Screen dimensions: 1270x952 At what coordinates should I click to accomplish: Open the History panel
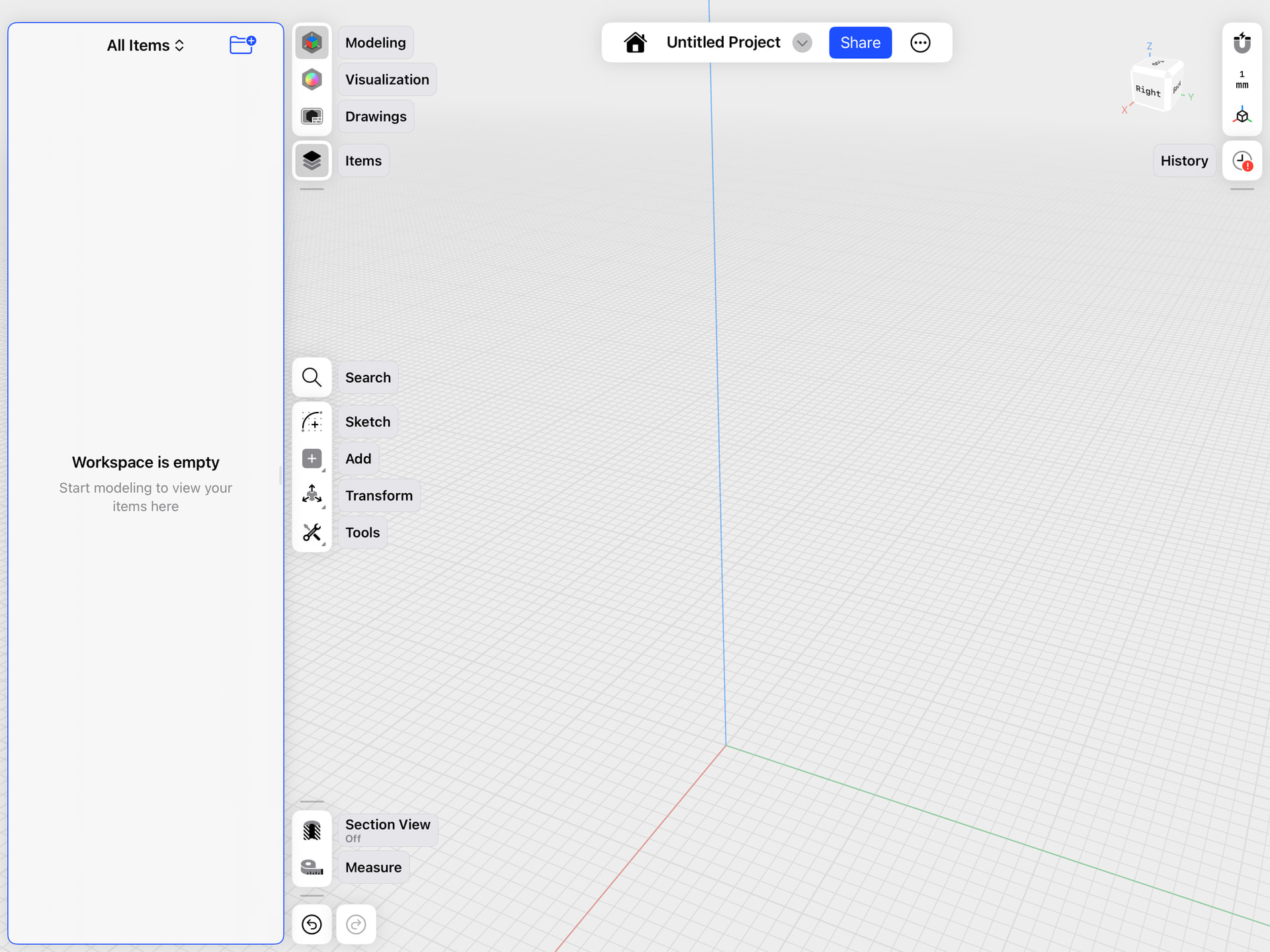click(x=1242, y=161)
